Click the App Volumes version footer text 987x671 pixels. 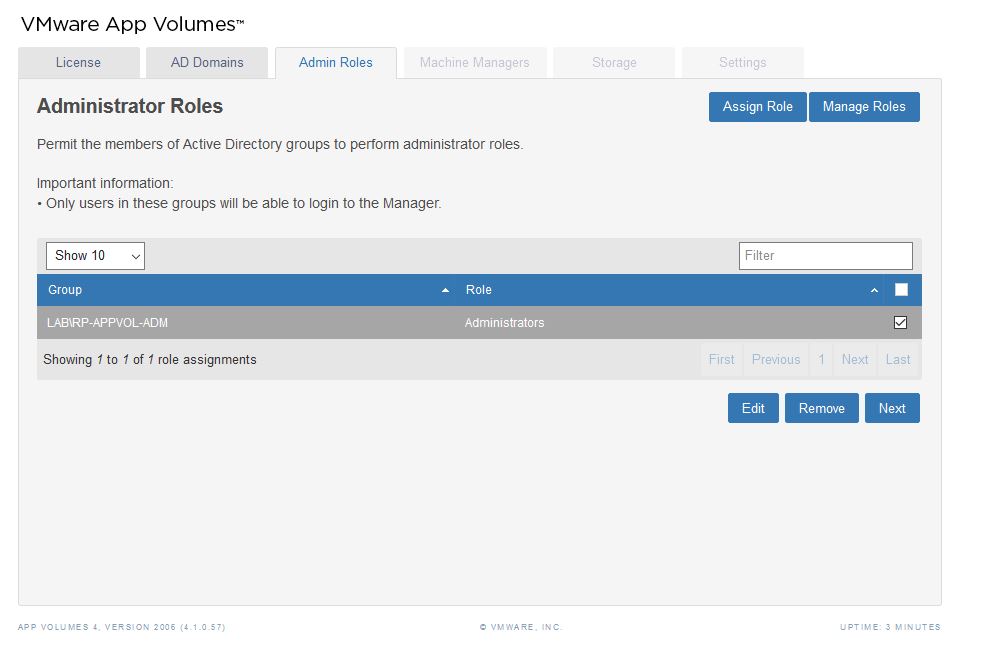point(121,627)
